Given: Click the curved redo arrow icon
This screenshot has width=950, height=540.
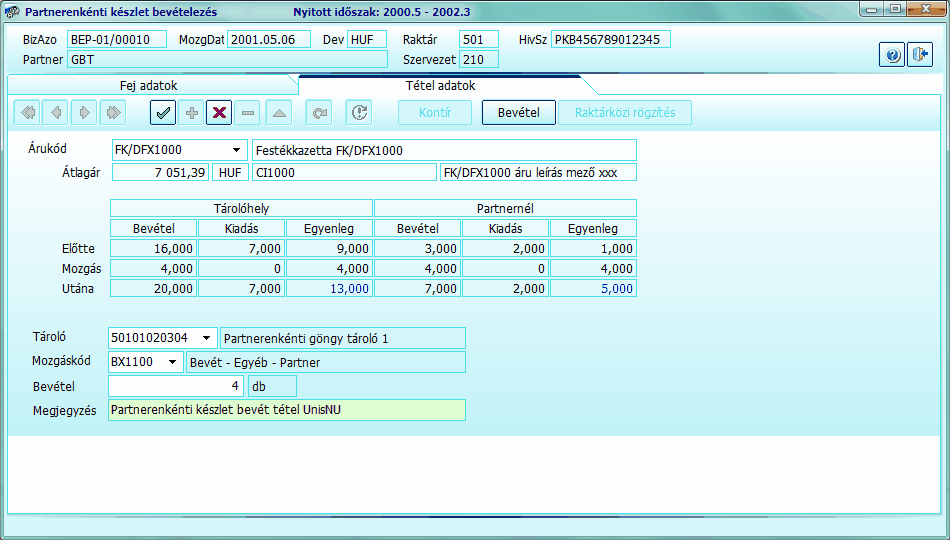Looking at the screenshot, I should 319,113.
